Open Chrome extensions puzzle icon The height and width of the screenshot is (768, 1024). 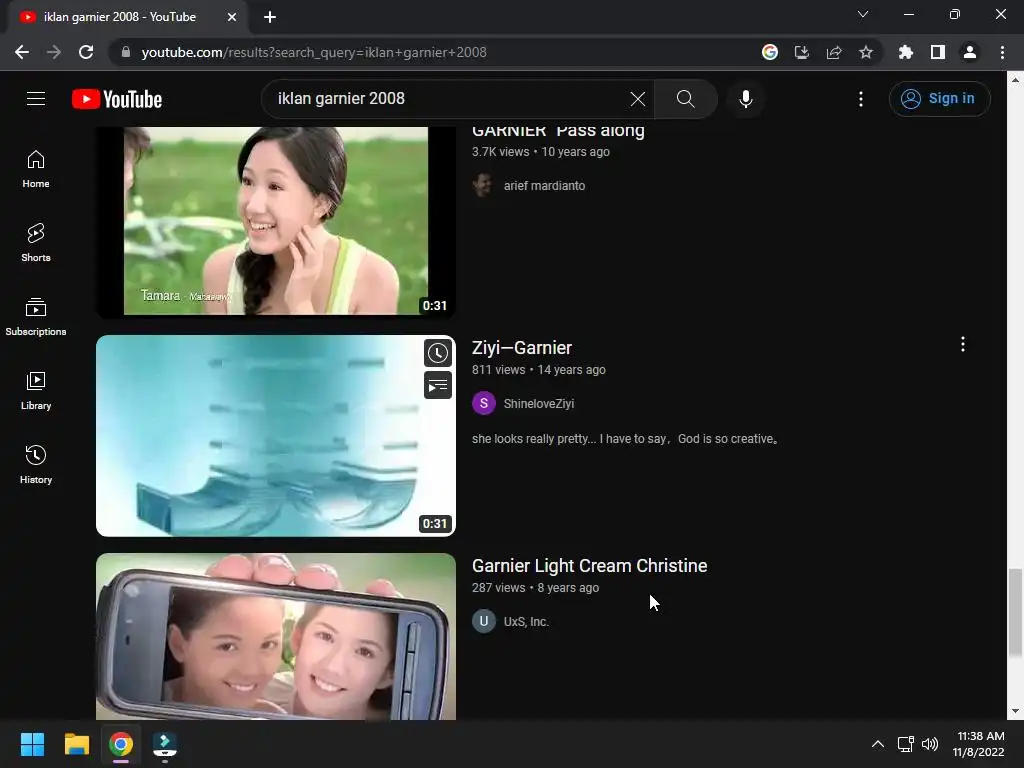(906, 52)
